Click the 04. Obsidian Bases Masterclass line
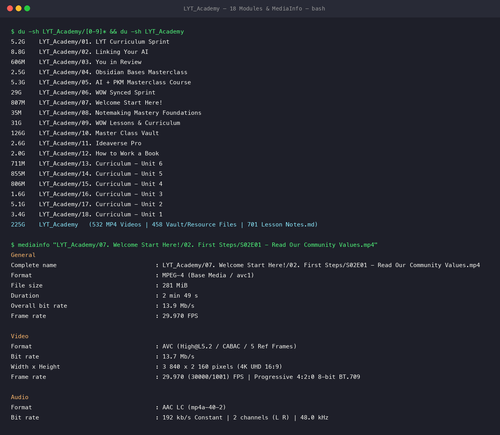 pos(99,72)
